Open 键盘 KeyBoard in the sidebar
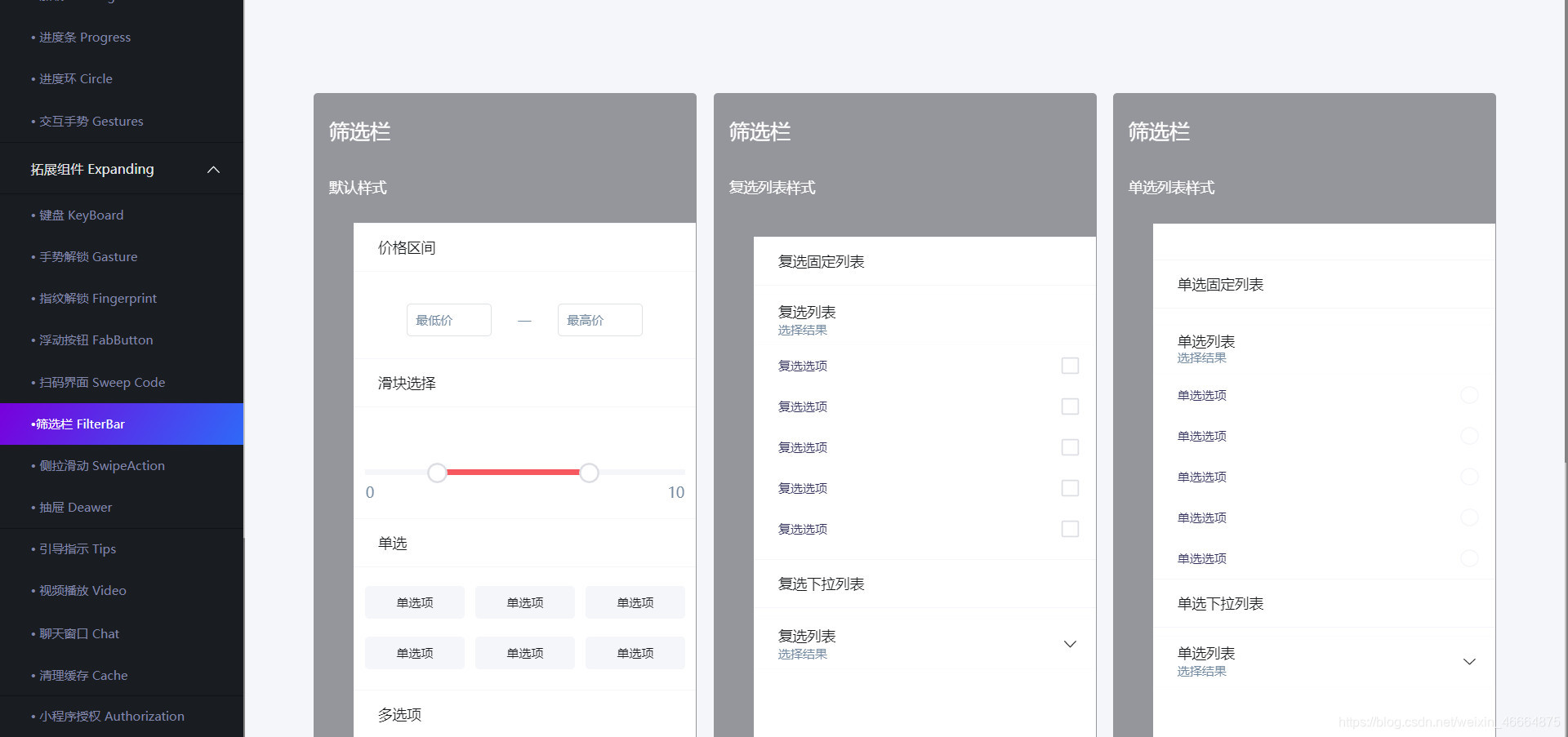This screenshot has height=737, width=1568. 79,215
